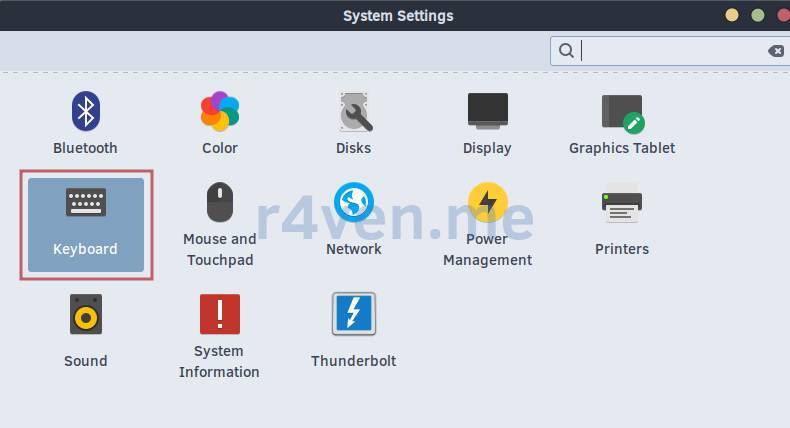The height and width of the screenshot is (428, 790).
Task: Click the magnifying glass search icon
Action: (566, 51)
